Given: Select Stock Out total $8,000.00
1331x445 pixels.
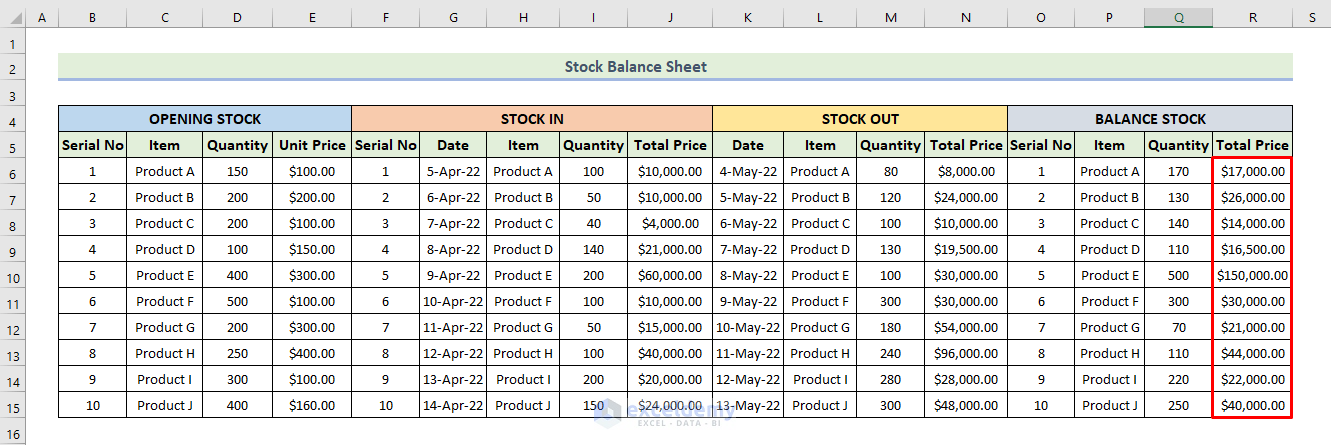Looking at the screenshot, I should (x=966, y=171).
